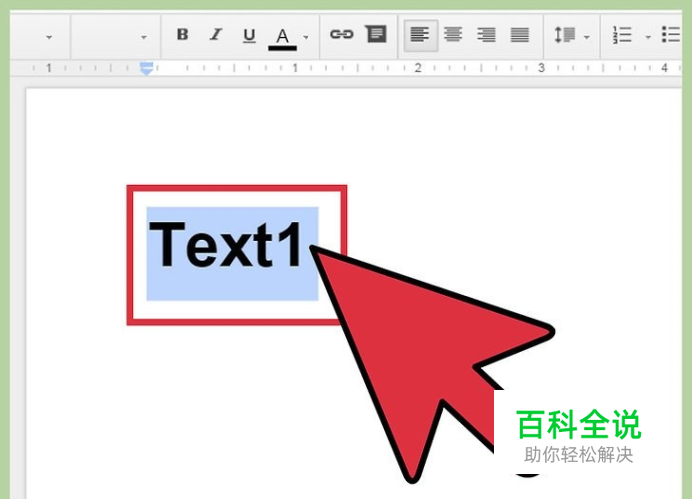Select justified text alignment

[520, 34]
